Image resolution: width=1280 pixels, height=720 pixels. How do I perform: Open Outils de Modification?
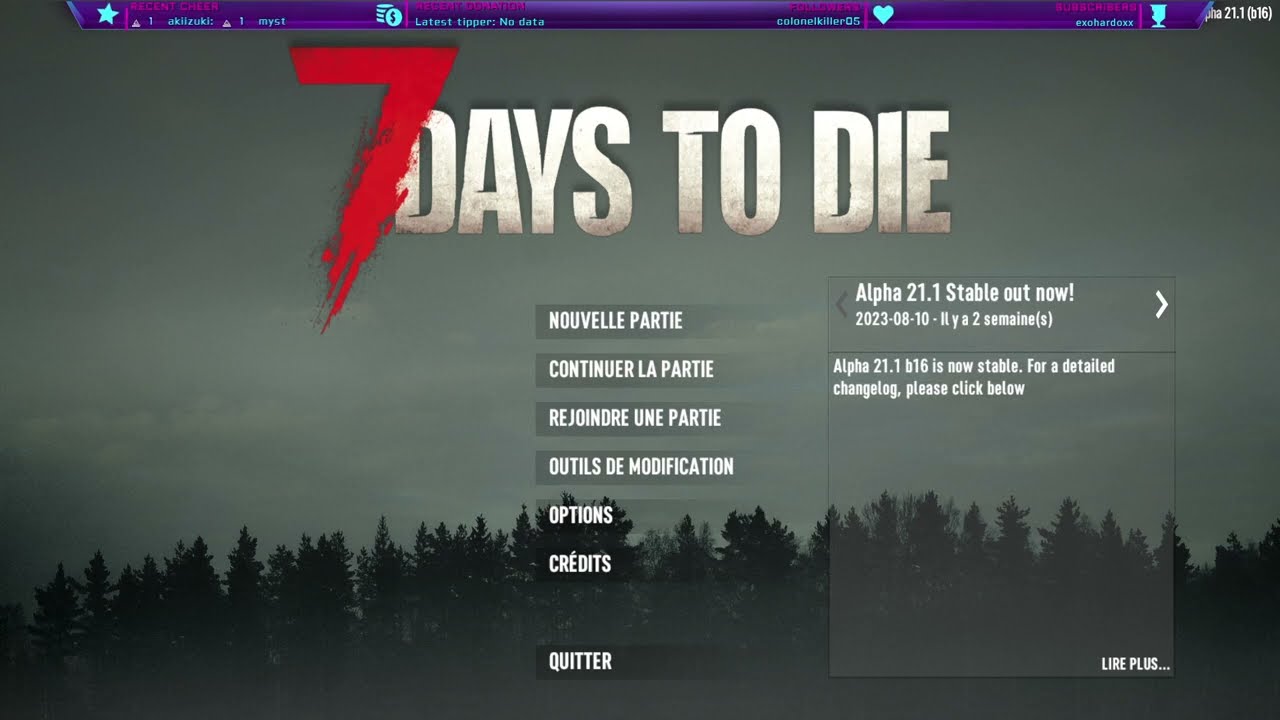tap(640, 466)
